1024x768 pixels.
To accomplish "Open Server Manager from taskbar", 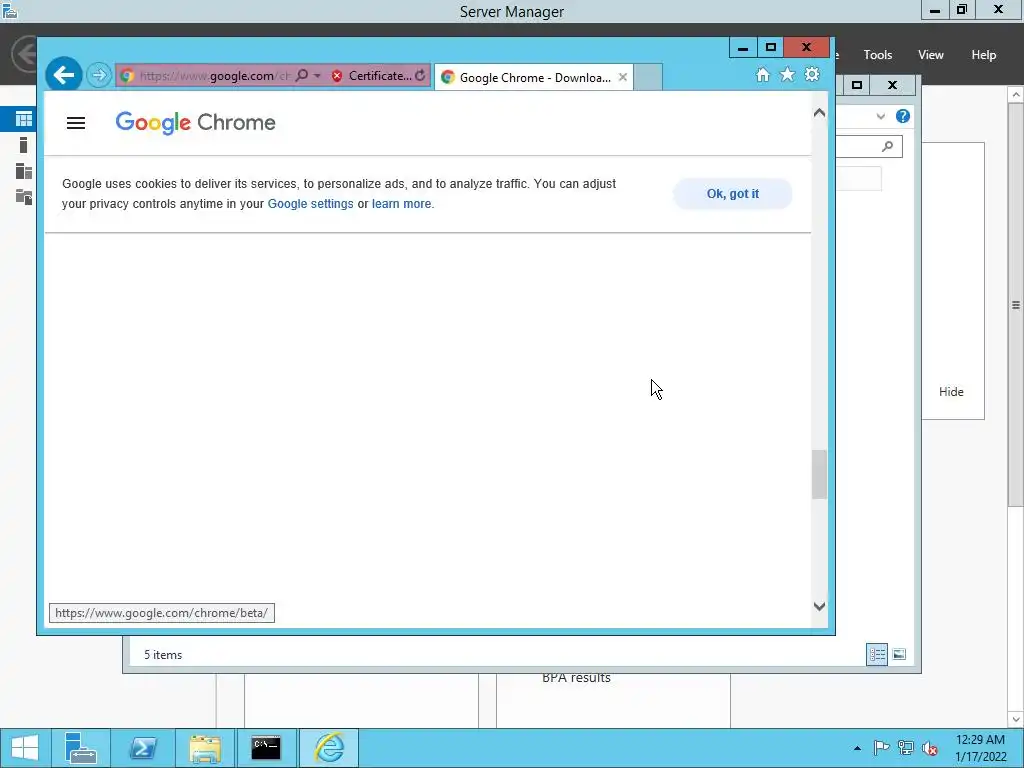I will click(81, 748).
